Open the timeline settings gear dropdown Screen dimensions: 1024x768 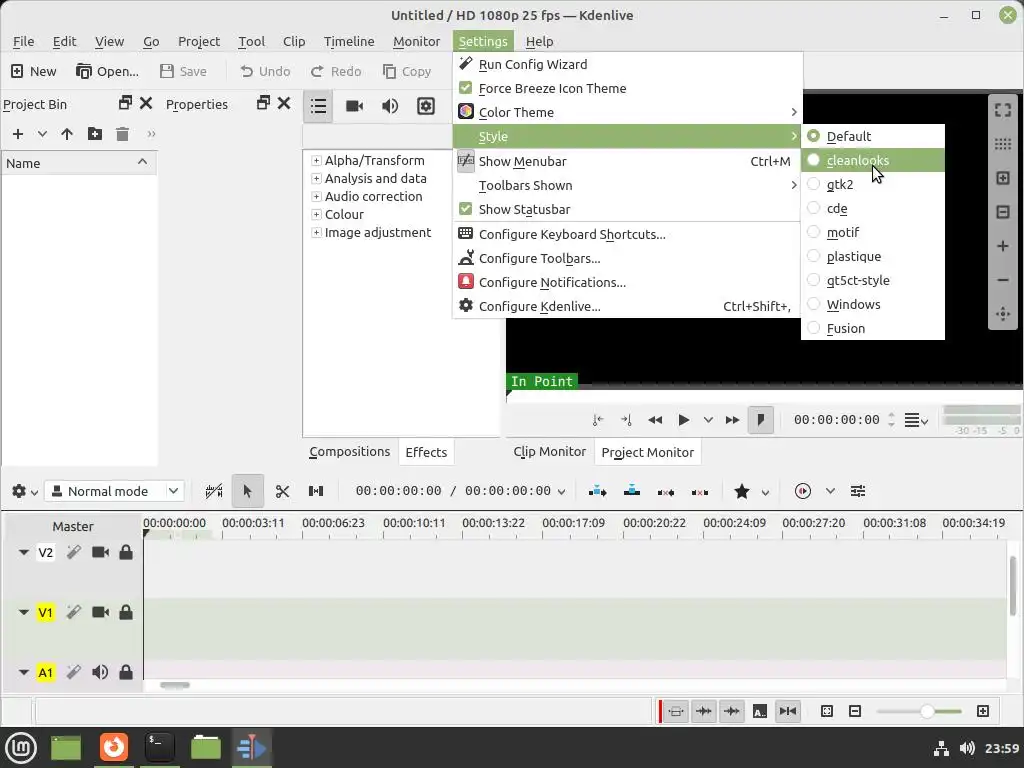[25, 491]
